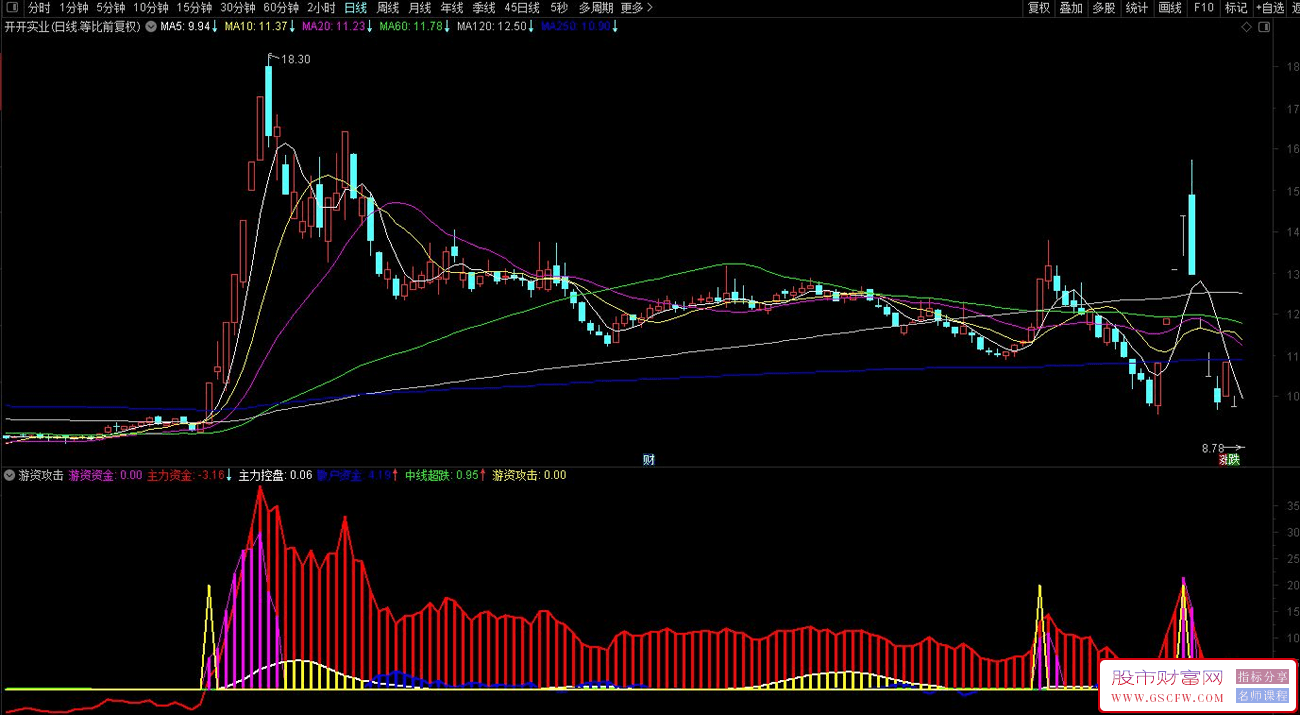The image size is (1300, 715).
Task: Open the 更多 periods expander
Action: click(636, 8)
